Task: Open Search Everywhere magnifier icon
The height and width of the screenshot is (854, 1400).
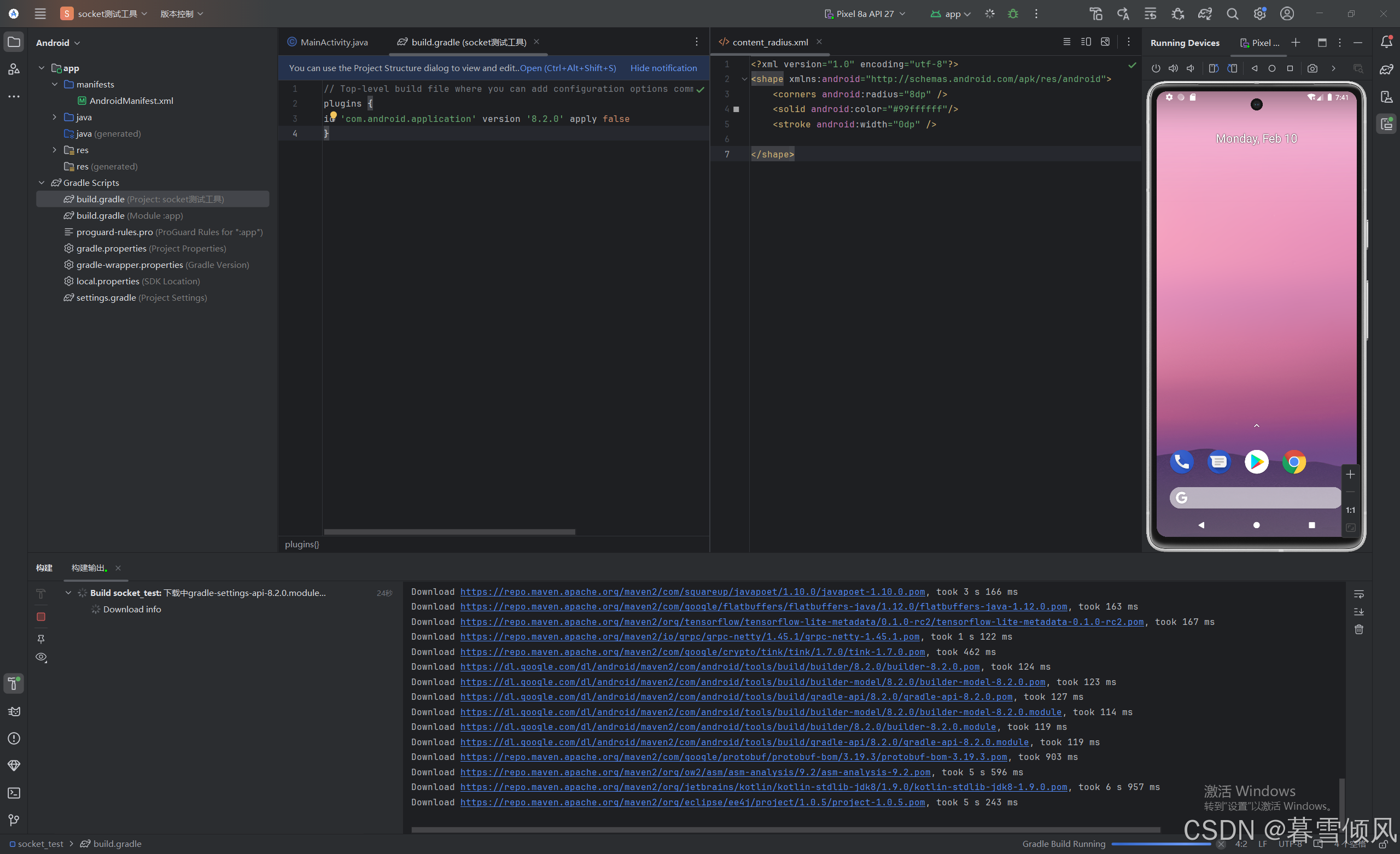Action: click(x=1232, y=14)
